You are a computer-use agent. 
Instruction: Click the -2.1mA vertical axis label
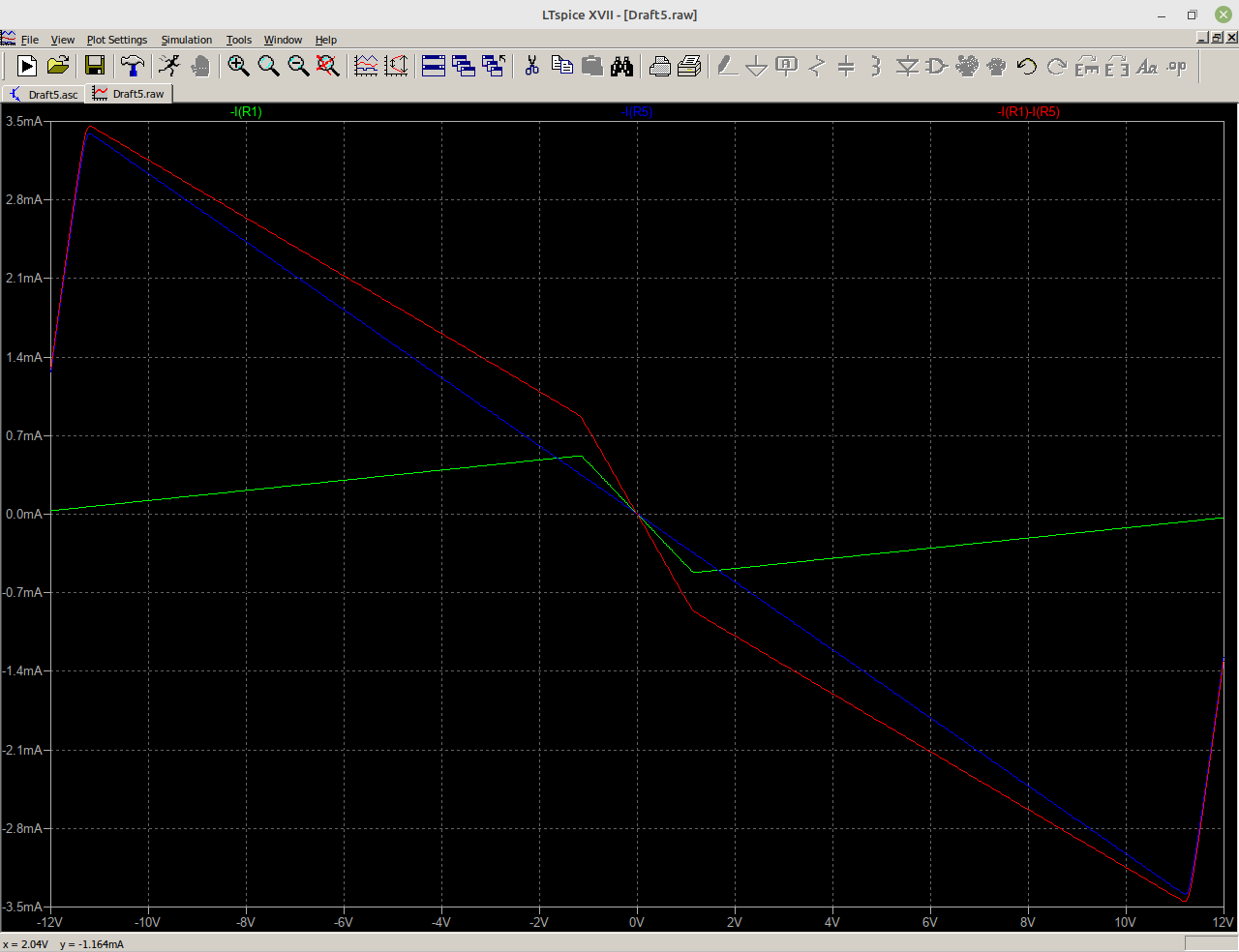(x=21, y=750)
